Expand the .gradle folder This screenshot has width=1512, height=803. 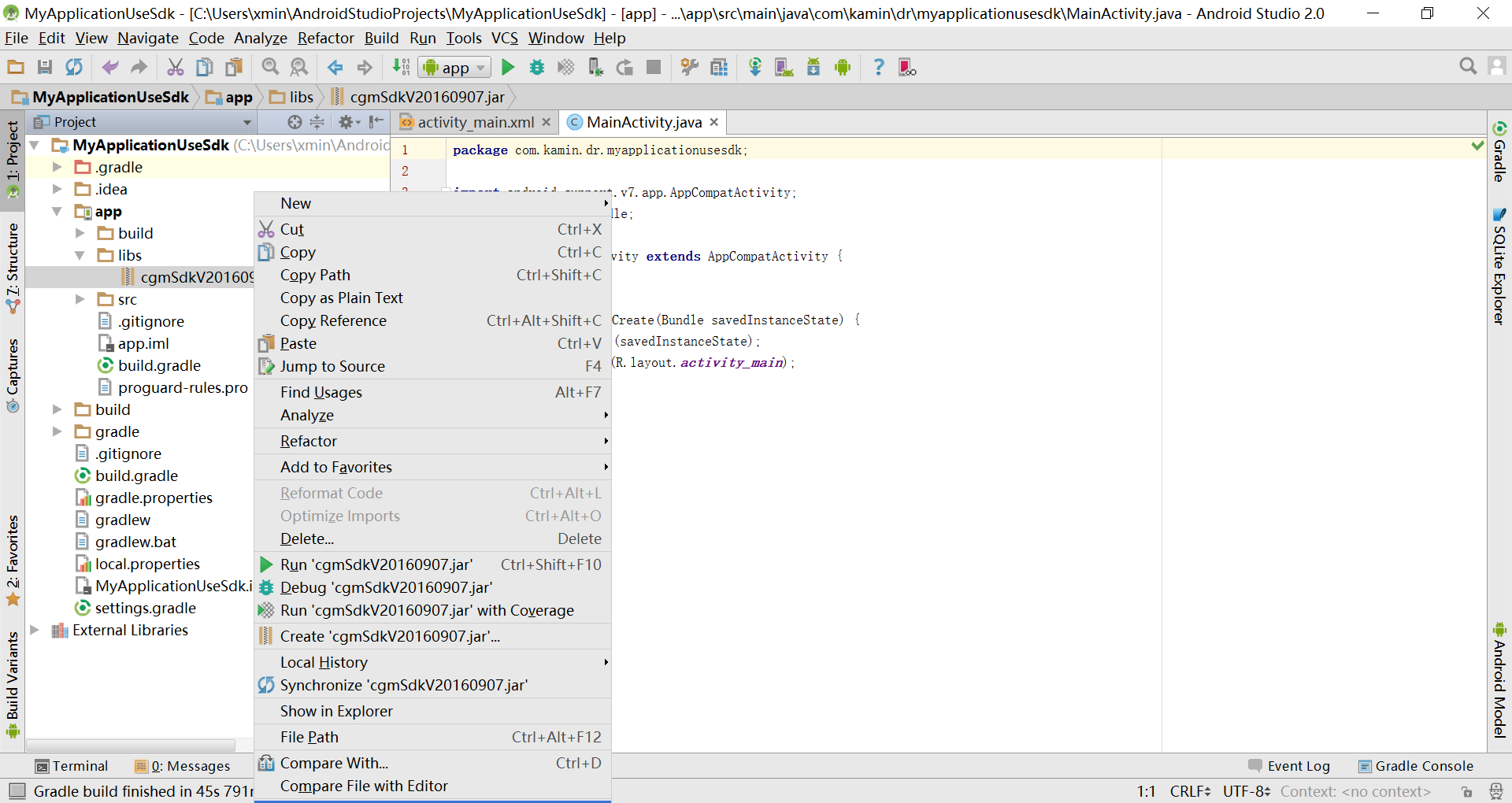(57, 167)
